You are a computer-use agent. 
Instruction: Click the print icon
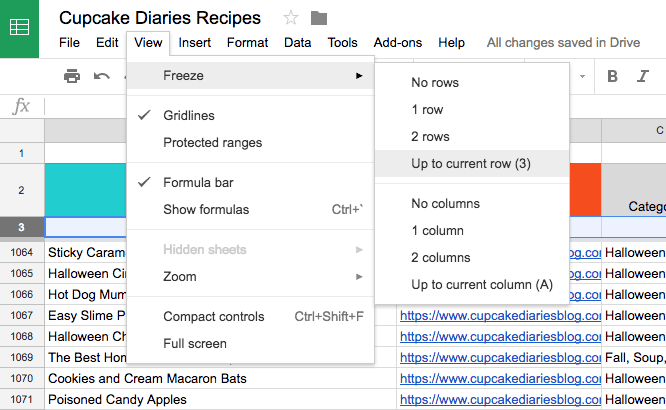(x=72, y=76)
